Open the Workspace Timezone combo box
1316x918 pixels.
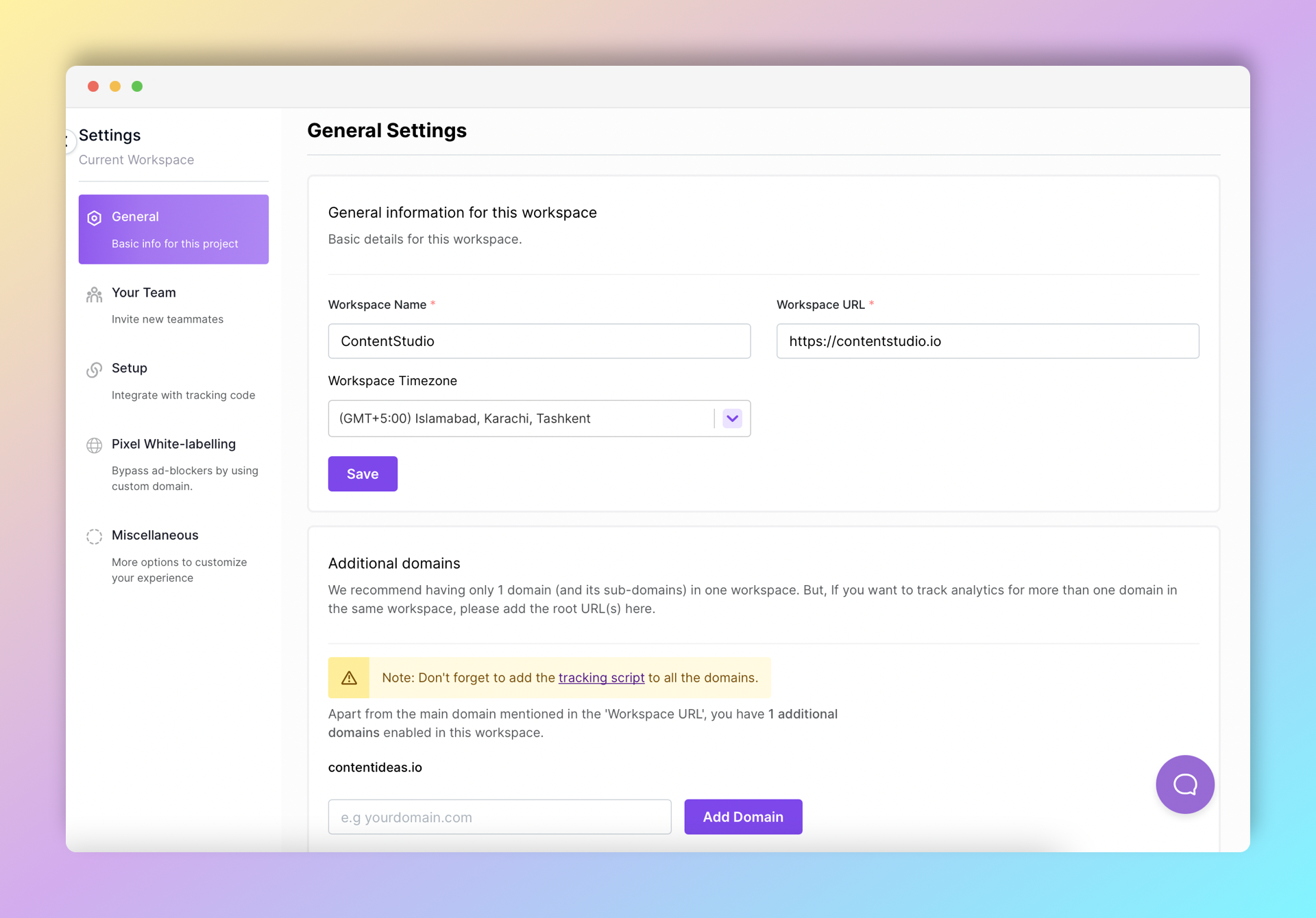539,419
